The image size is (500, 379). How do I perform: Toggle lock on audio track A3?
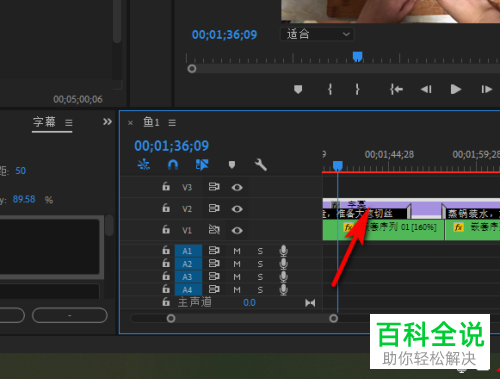point(166,276)
